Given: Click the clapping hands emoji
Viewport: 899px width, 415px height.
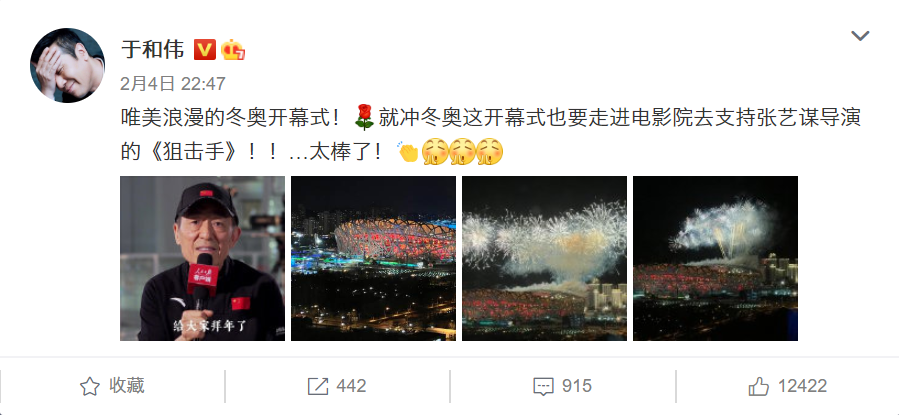Looking at the screenshot, I should 408,151.
